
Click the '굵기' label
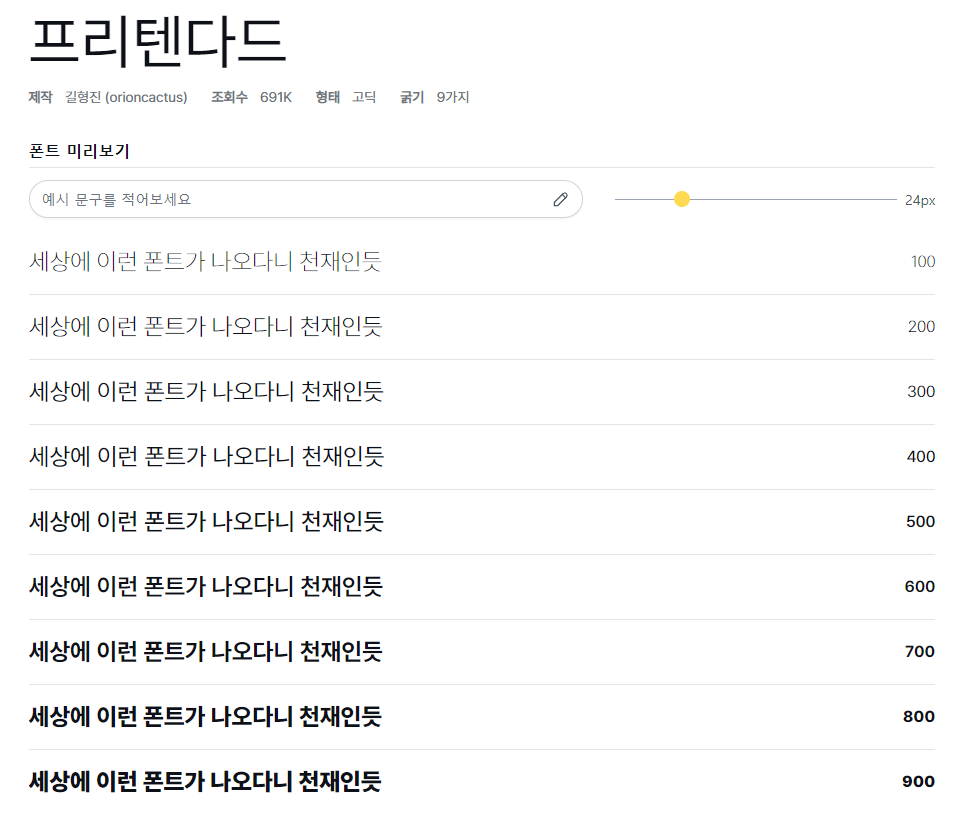tap(412, 98)
